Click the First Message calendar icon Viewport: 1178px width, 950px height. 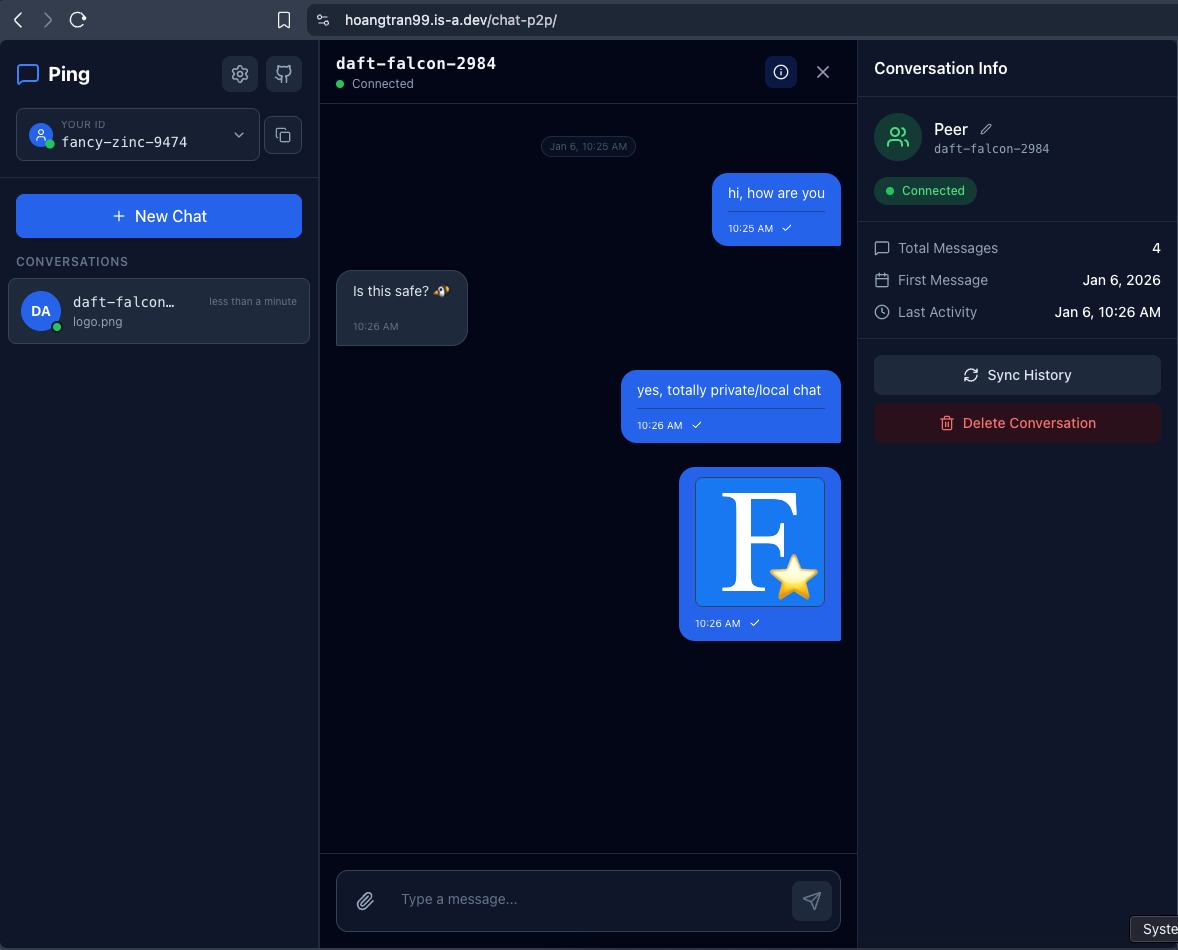click(x=882, y=280)
